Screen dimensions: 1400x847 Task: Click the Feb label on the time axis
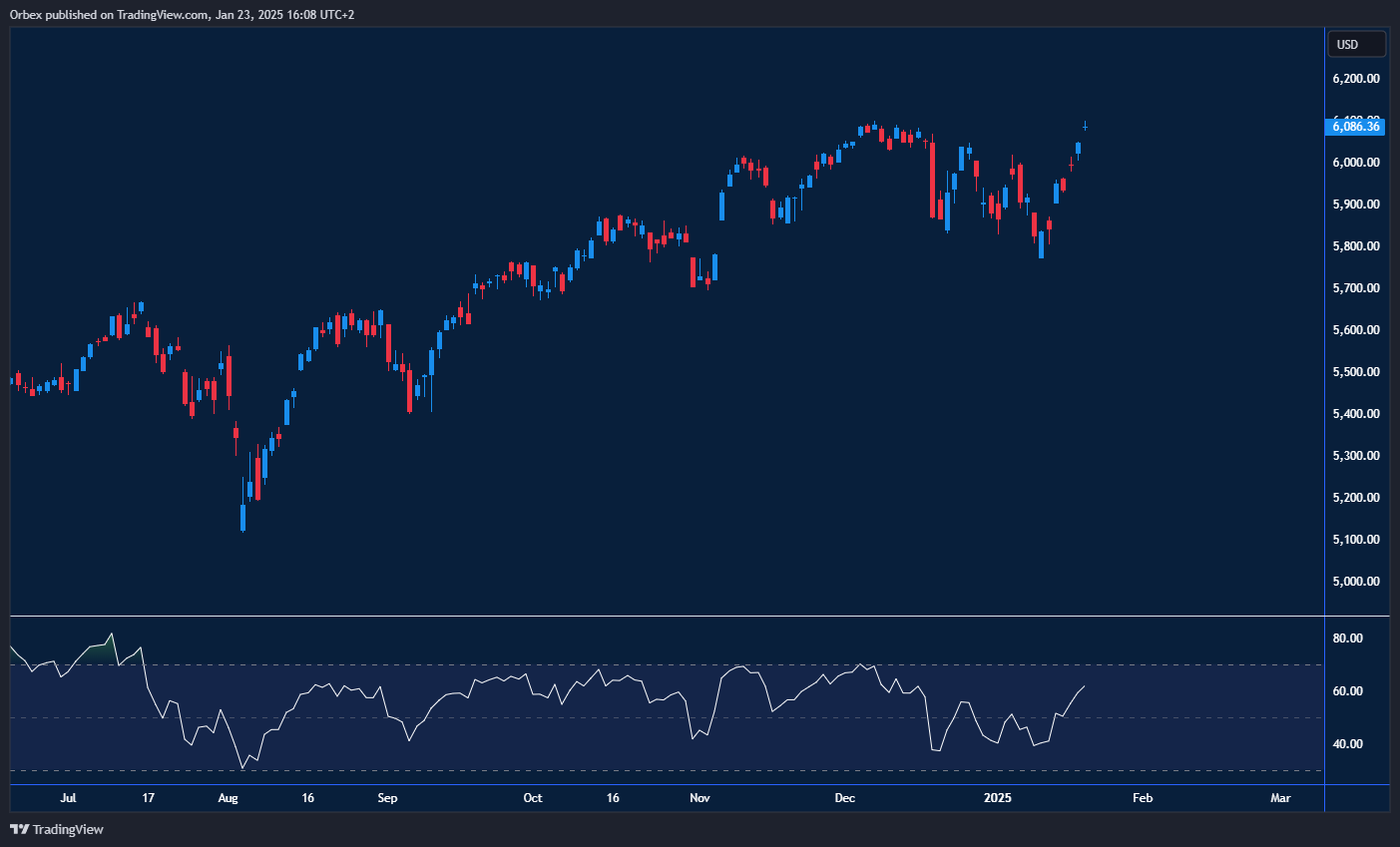pyautogui.click(x=1142, y=798)
